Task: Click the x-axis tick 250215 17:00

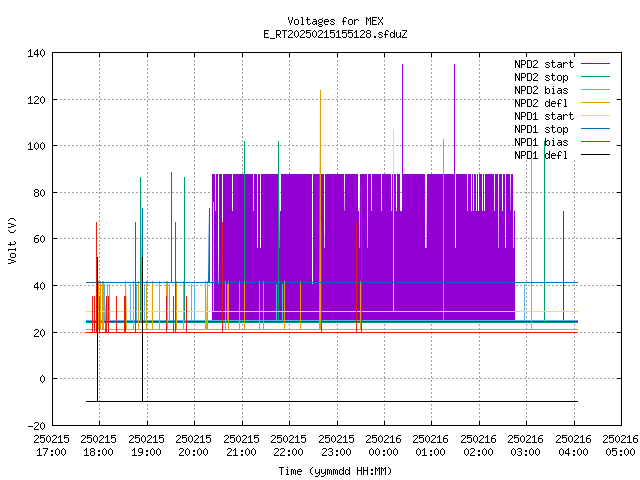Action: 51,446
